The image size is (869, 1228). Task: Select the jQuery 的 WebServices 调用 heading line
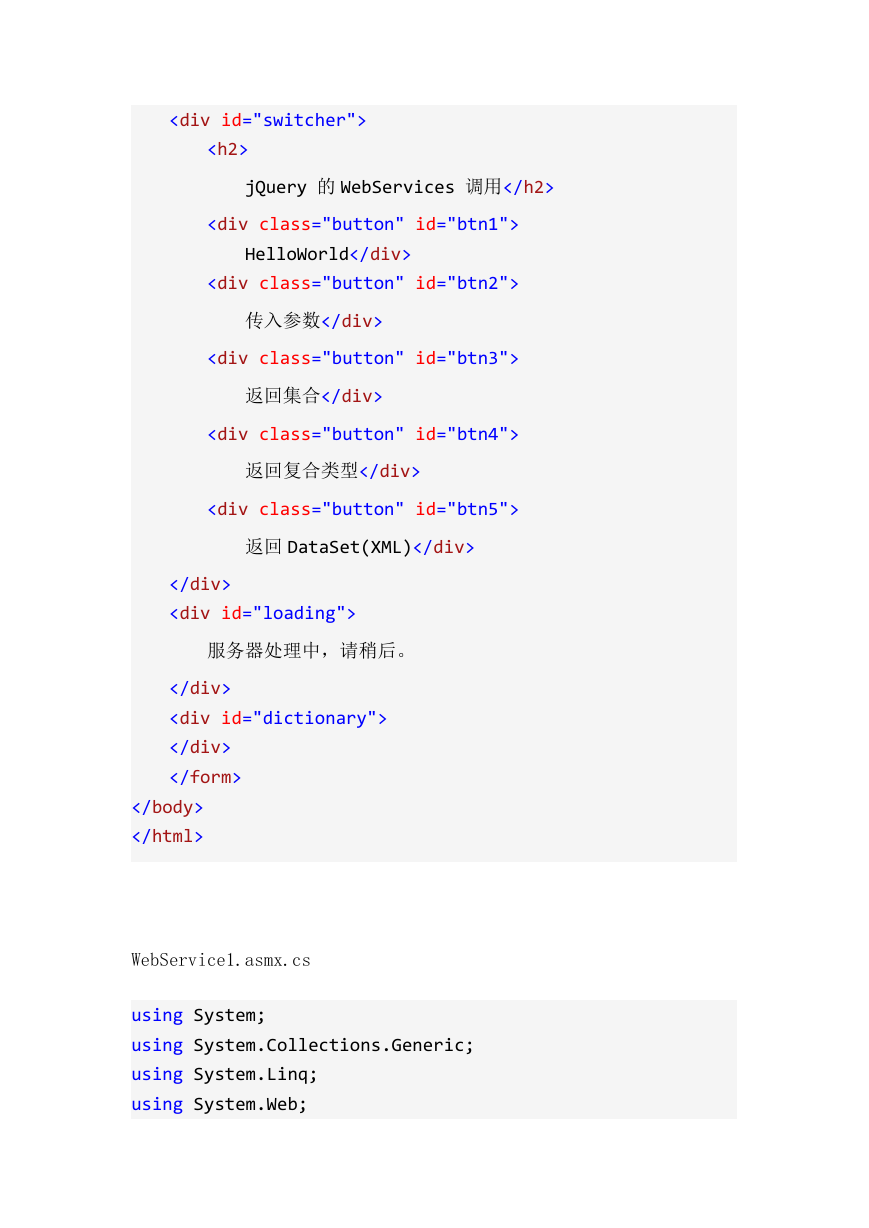pyautogui.click(x=399, y=187)
